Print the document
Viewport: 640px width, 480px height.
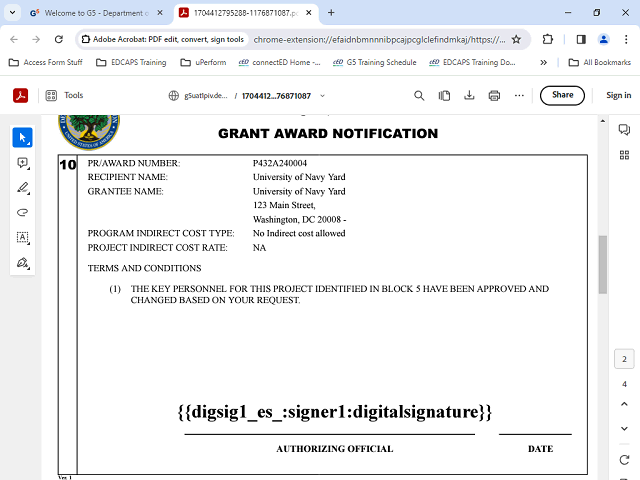[x=494, y=96]
